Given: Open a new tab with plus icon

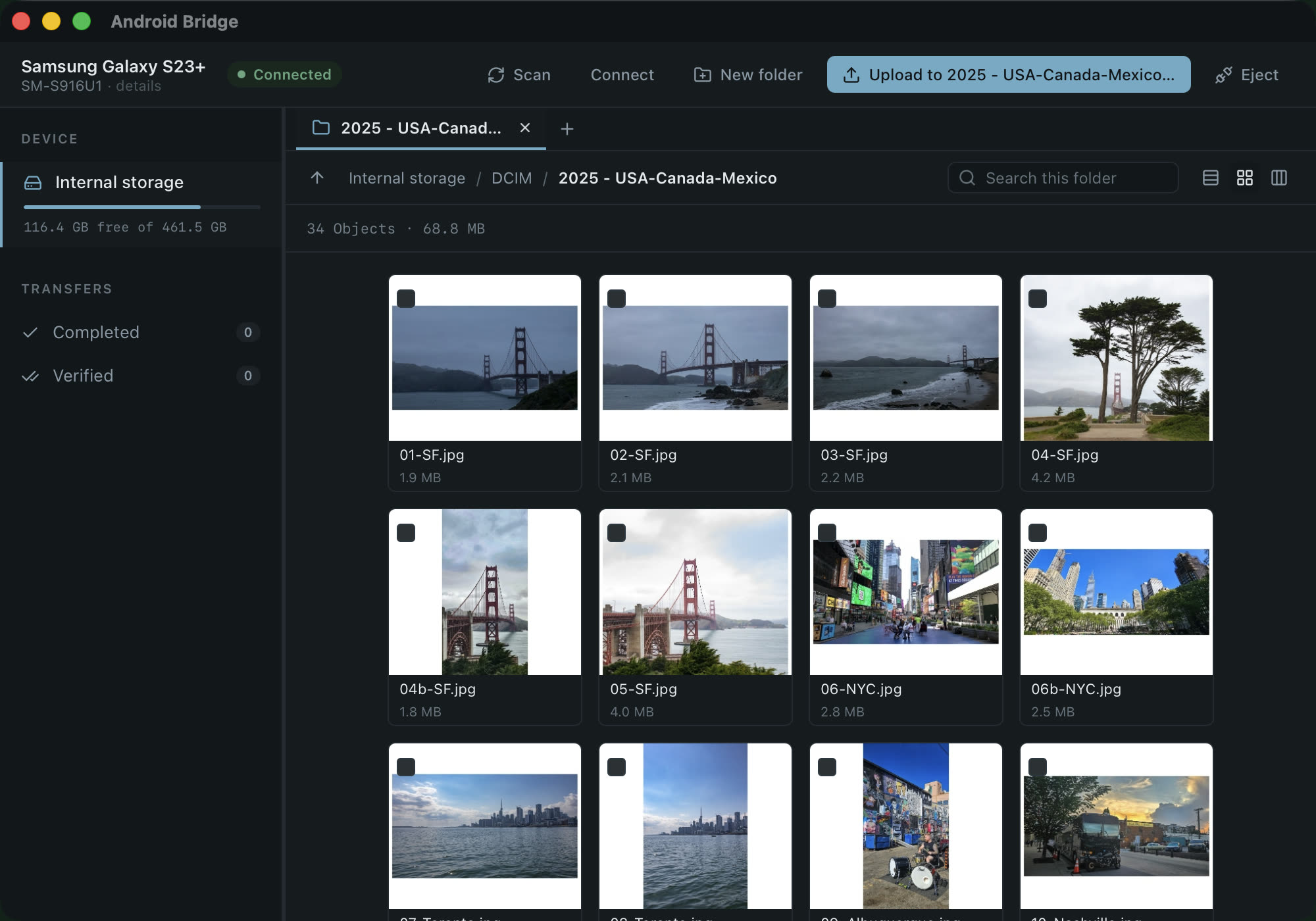Looking at the screenshot, I should coord(567,129).
